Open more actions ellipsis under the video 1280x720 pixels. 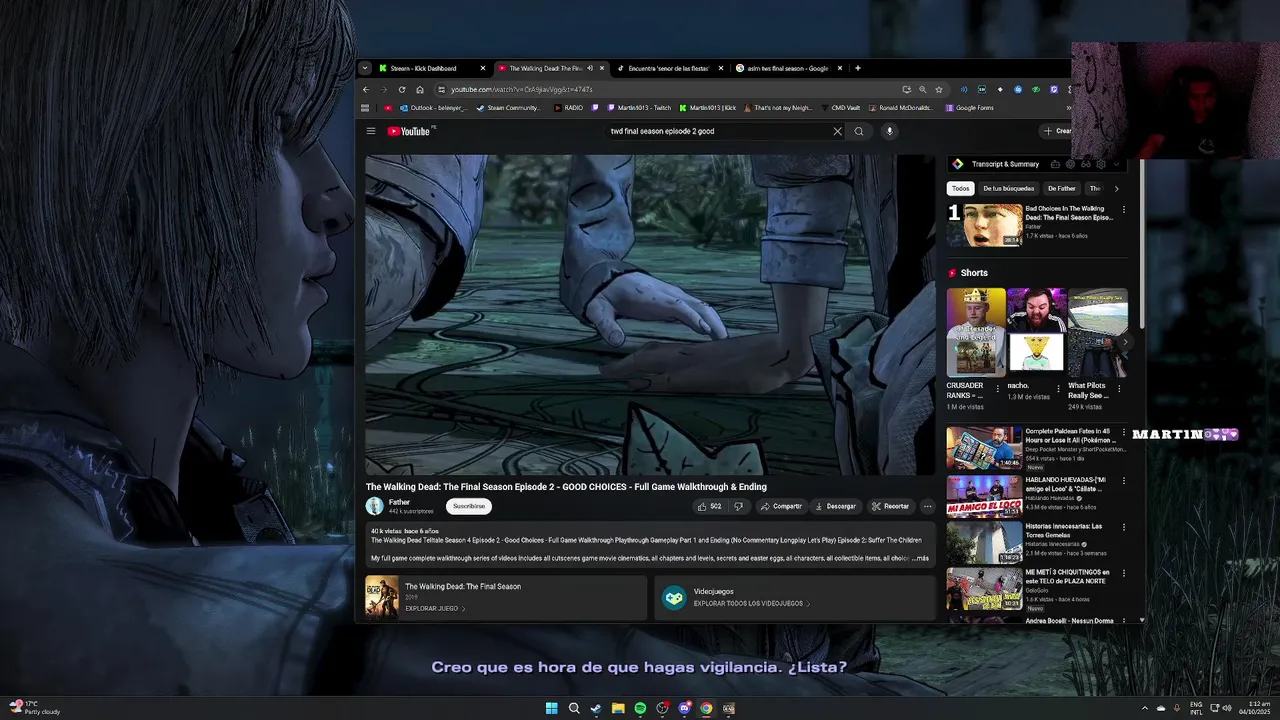point(927,506)
